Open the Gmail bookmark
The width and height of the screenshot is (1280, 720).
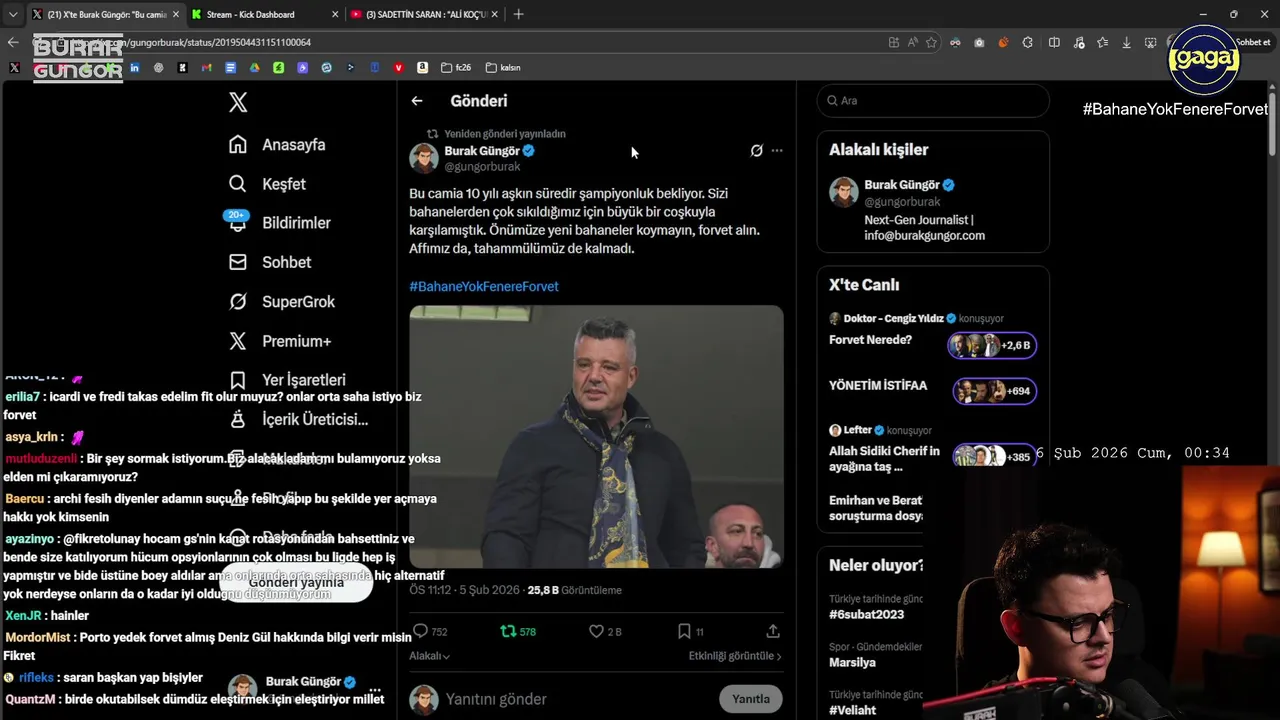pos(206,67)
